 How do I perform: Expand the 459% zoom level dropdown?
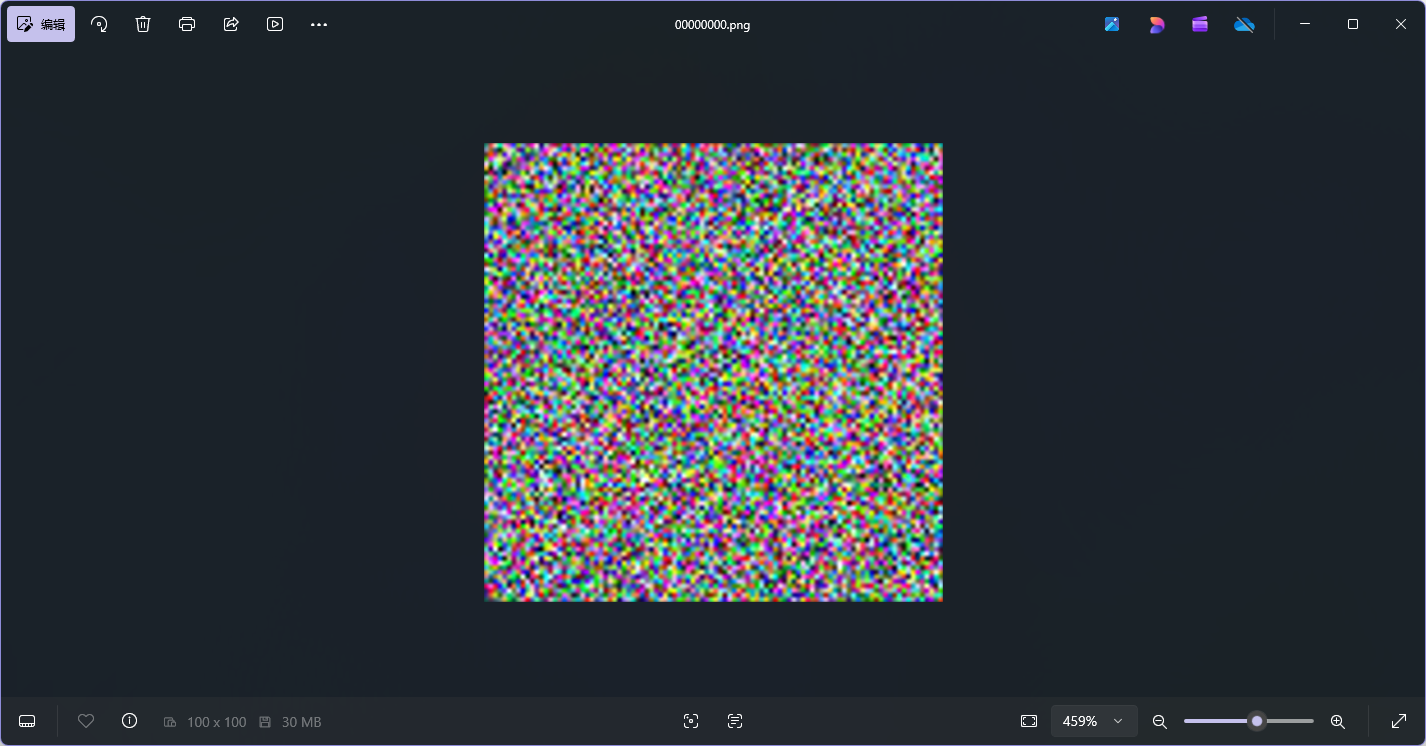click(1118, 721)
